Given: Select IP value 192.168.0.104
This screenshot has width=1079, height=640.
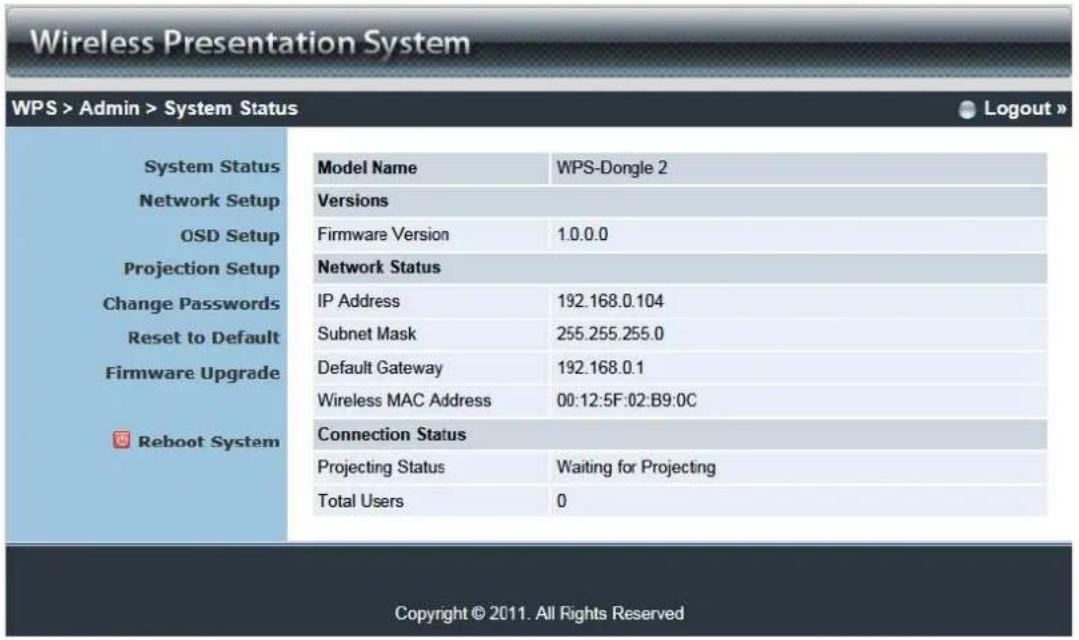Looking at the screenshot, I should 610,301.
